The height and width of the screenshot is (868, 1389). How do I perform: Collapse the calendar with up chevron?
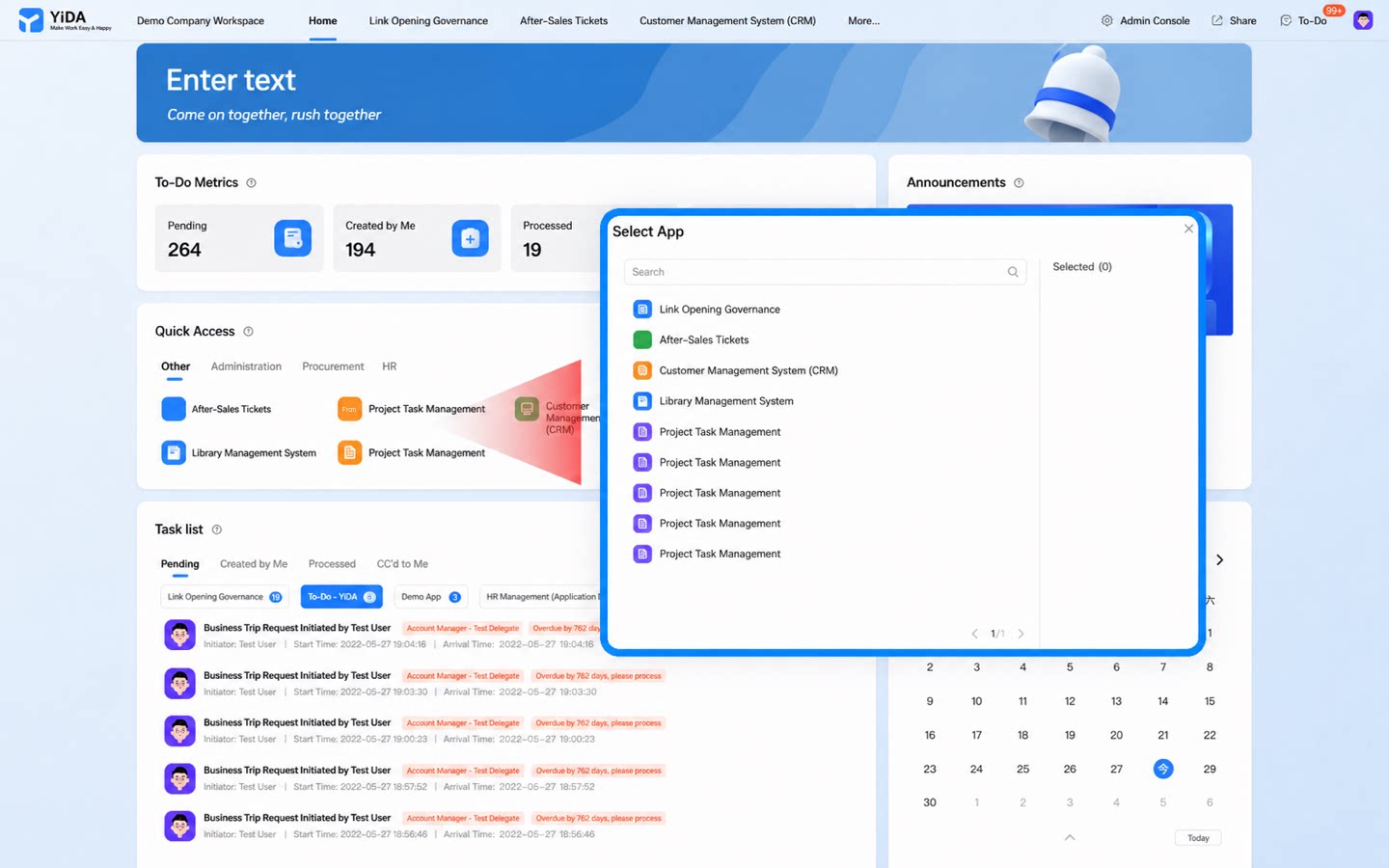(1070, 837)
